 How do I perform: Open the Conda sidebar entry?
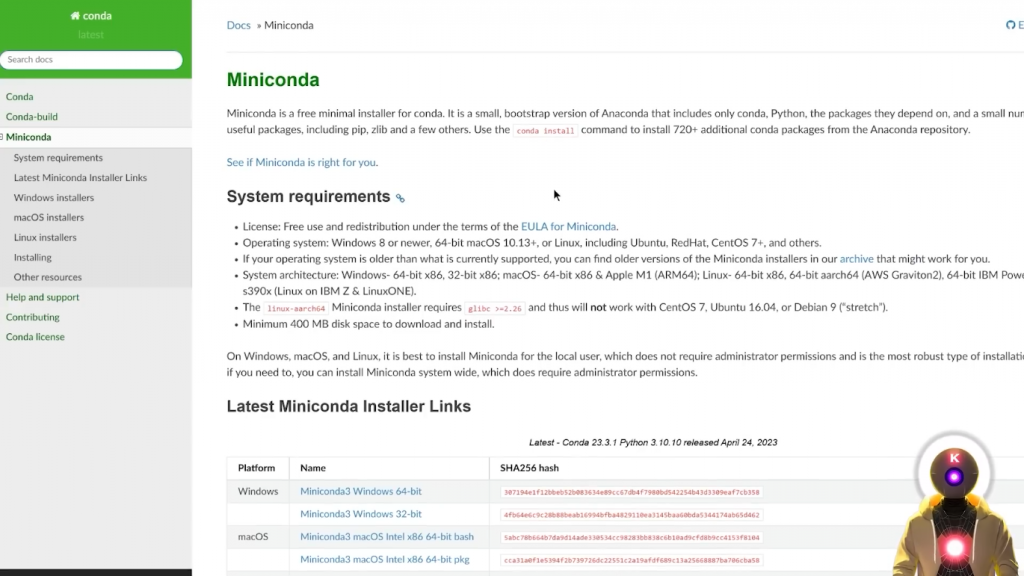(20, 97)
